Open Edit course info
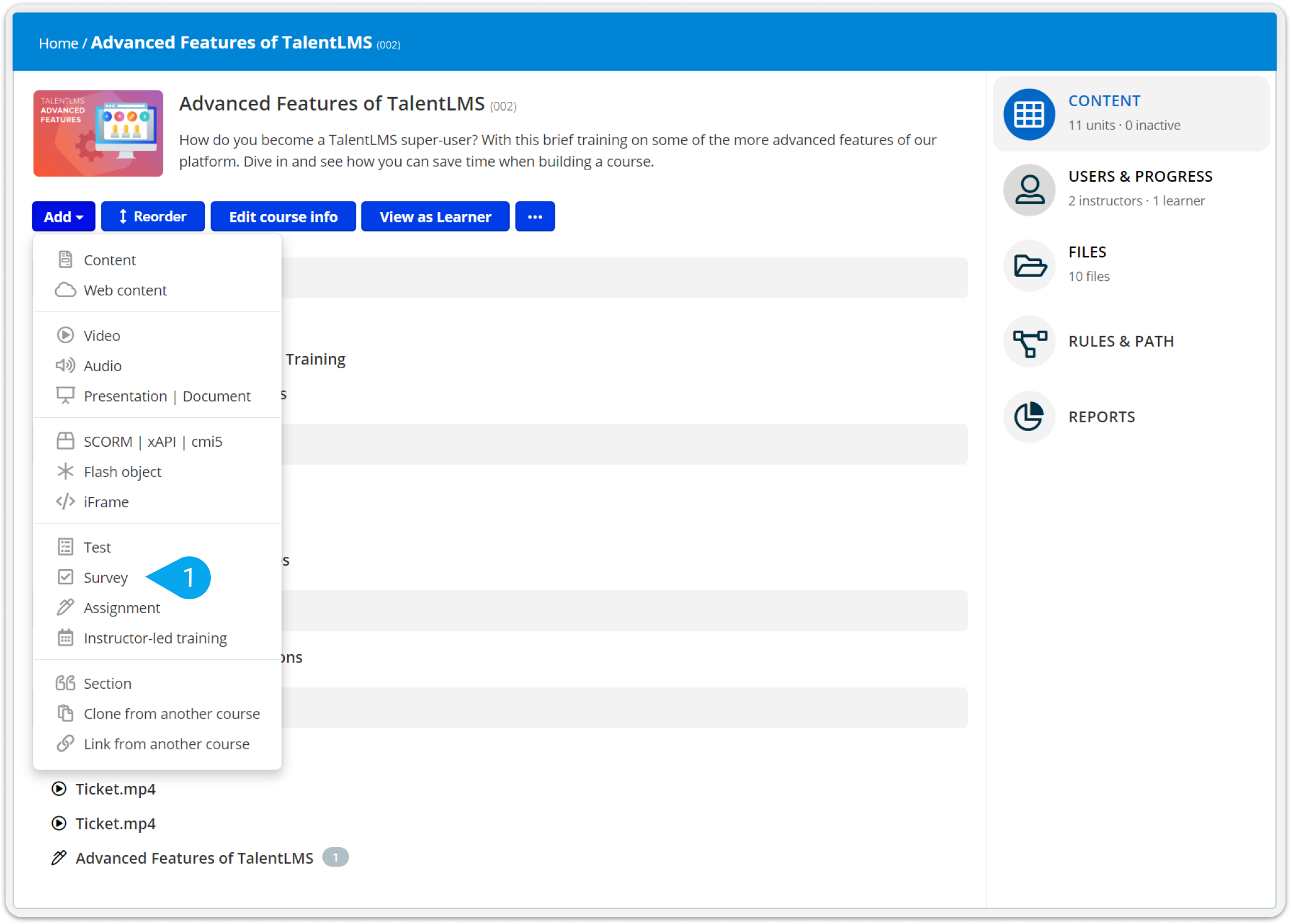Viewport: 1291px width, 924px height. coord(283,217)
